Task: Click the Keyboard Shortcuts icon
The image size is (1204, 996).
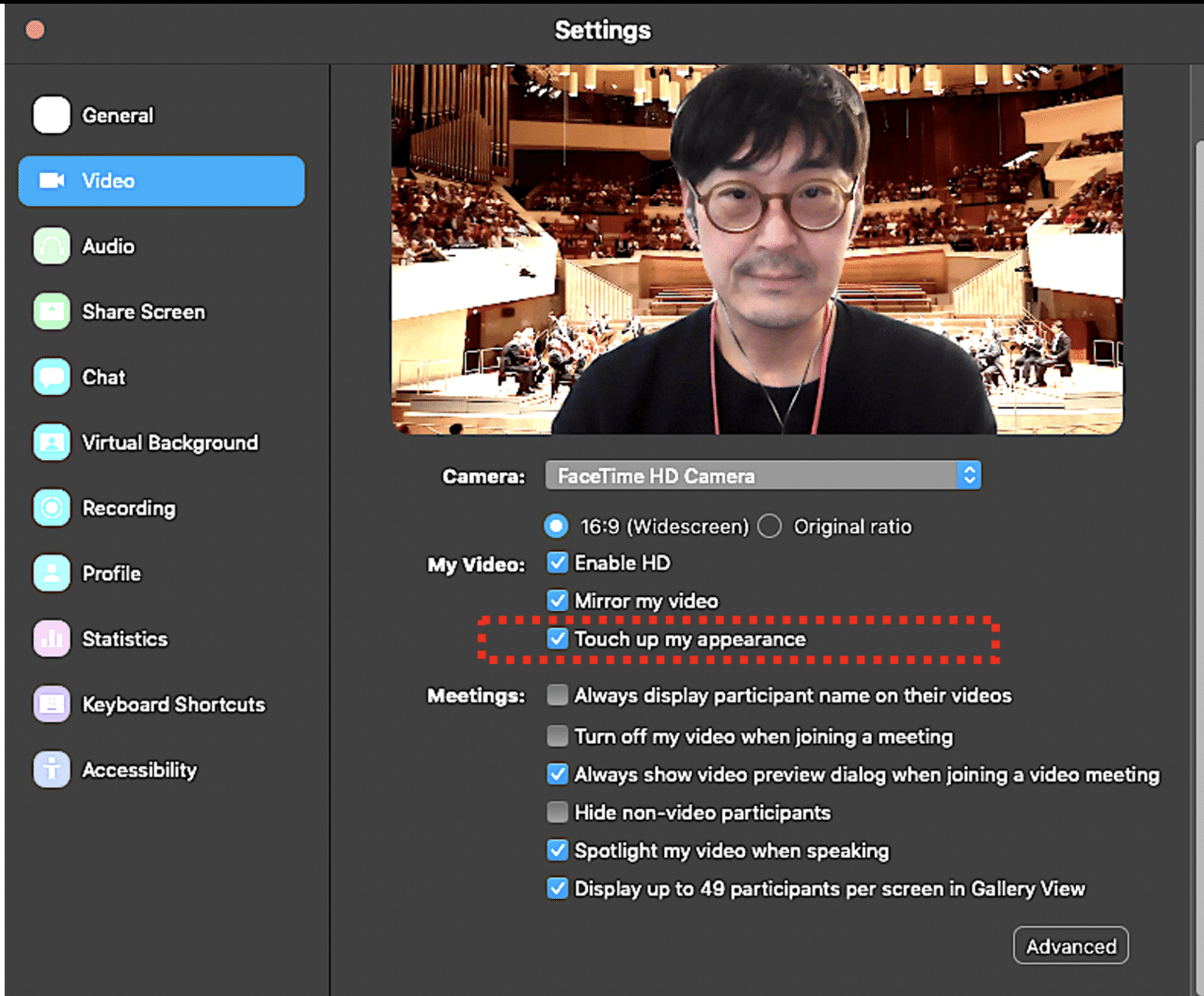Action: [52, 704]
